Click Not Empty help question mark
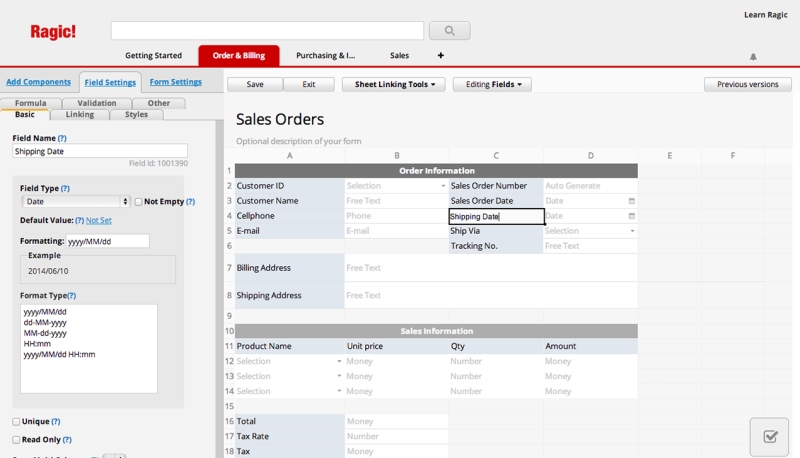This screenshot has width=800, height=458. point(190,201)
